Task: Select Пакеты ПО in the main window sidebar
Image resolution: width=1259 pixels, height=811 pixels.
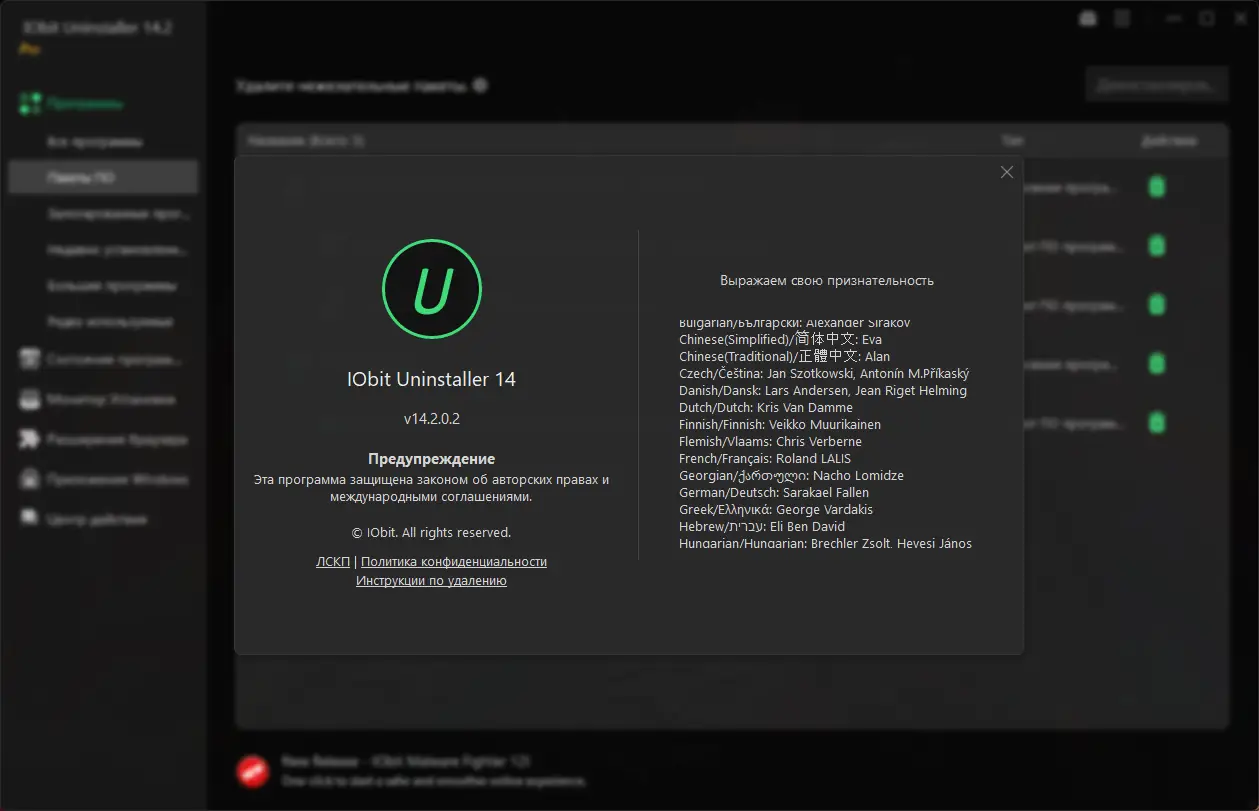Action: pyautogui.click(x=103, y=177)
